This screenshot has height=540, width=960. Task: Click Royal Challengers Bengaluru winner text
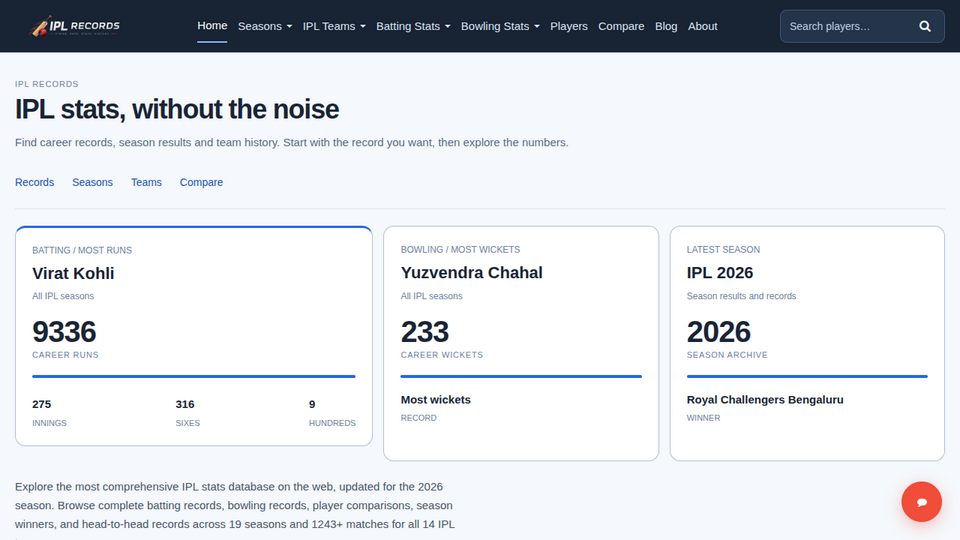[x=765, y=400]
